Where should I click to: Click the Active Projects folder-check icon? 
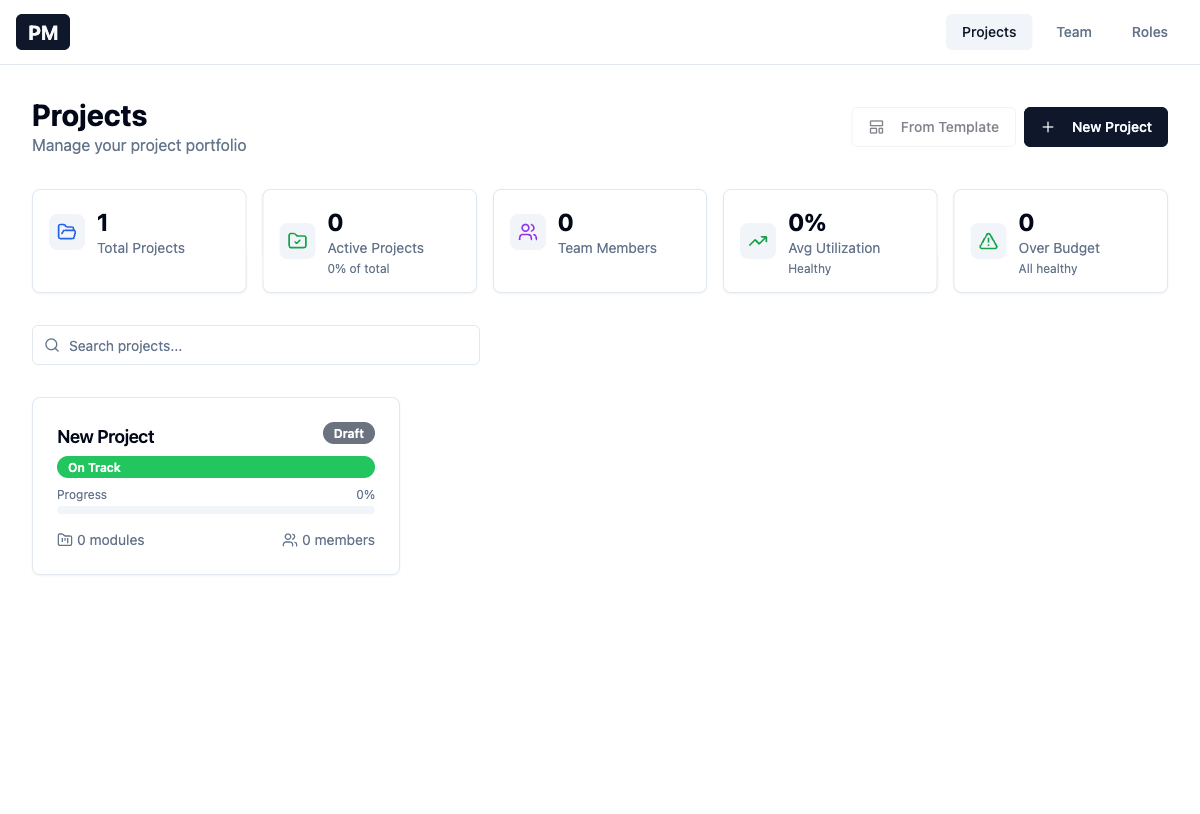pos(297,241)
